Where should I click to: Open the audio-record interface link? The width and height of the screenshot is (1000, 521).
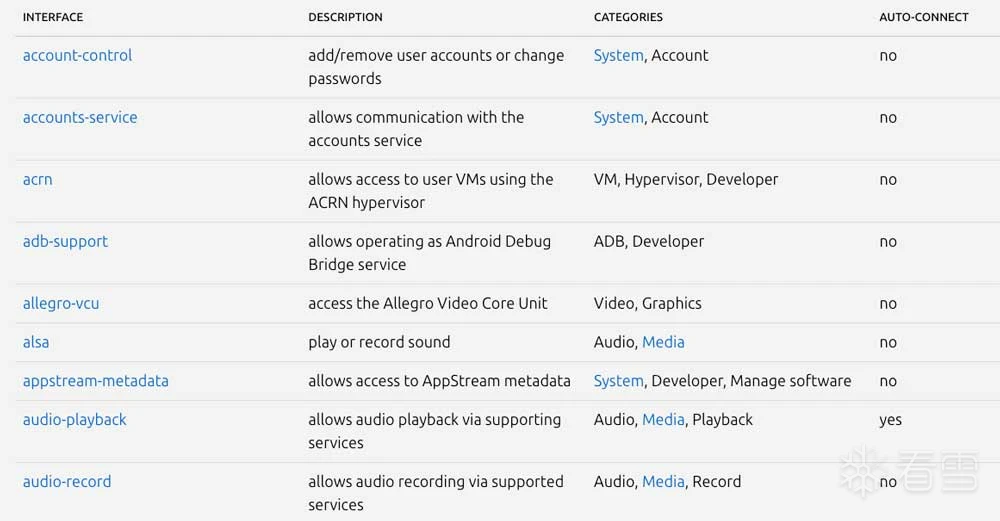(x=67, y=482)
